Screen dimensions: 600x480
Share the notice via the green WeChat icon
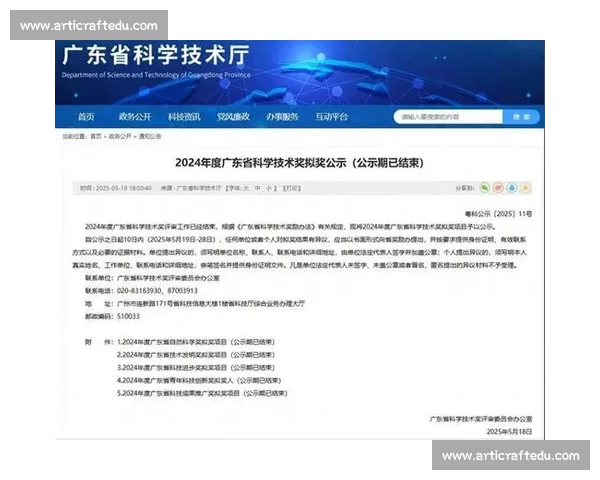coord(484,188)
